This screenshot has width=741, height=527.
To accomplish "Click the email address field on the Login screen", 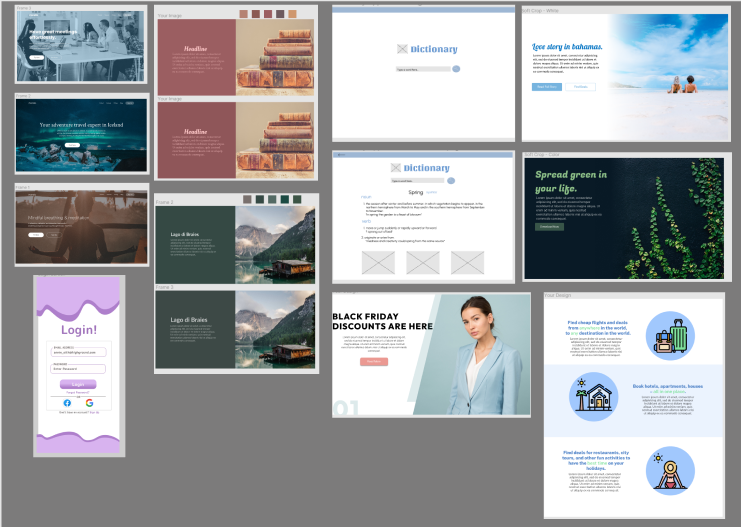I will click(78, 352).
